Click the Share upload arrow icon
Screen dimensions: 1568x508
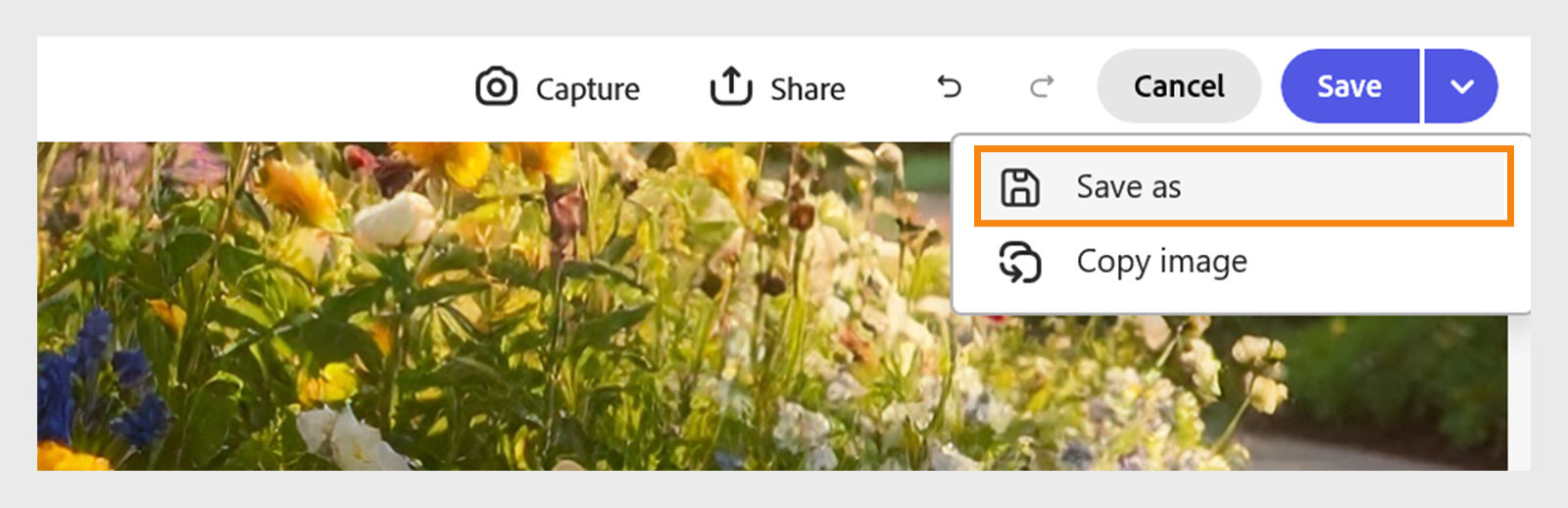click(x=731, y=86)
